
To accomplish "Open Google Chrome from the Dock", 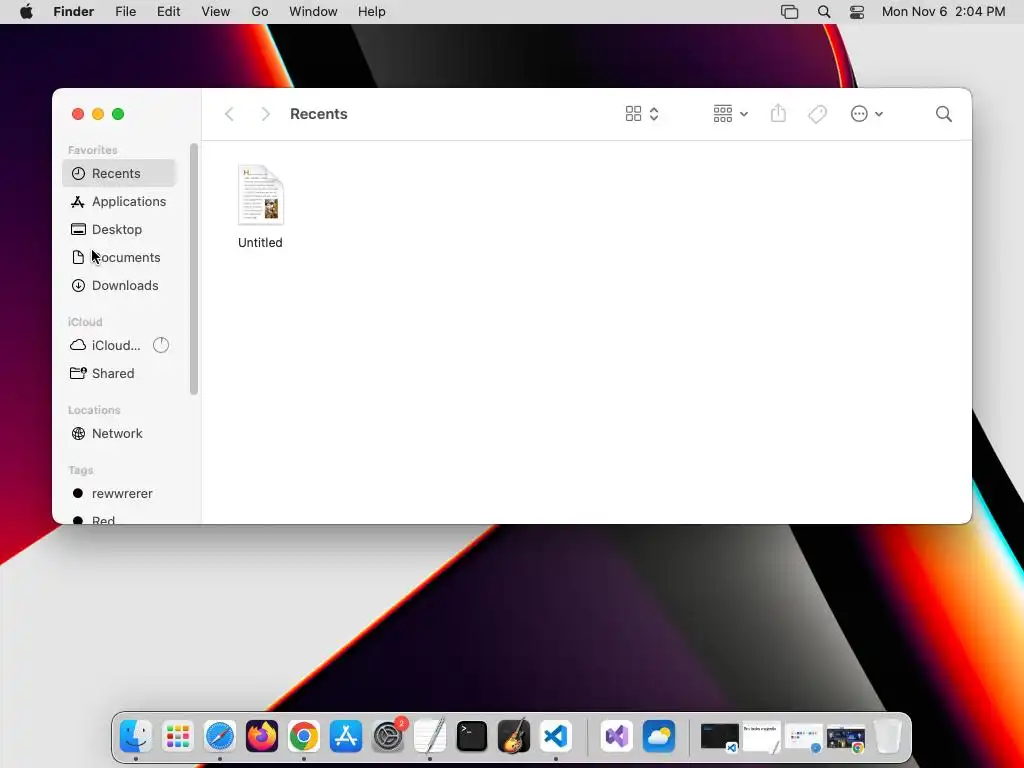I will pyautogui.click(x=304, y=737).
